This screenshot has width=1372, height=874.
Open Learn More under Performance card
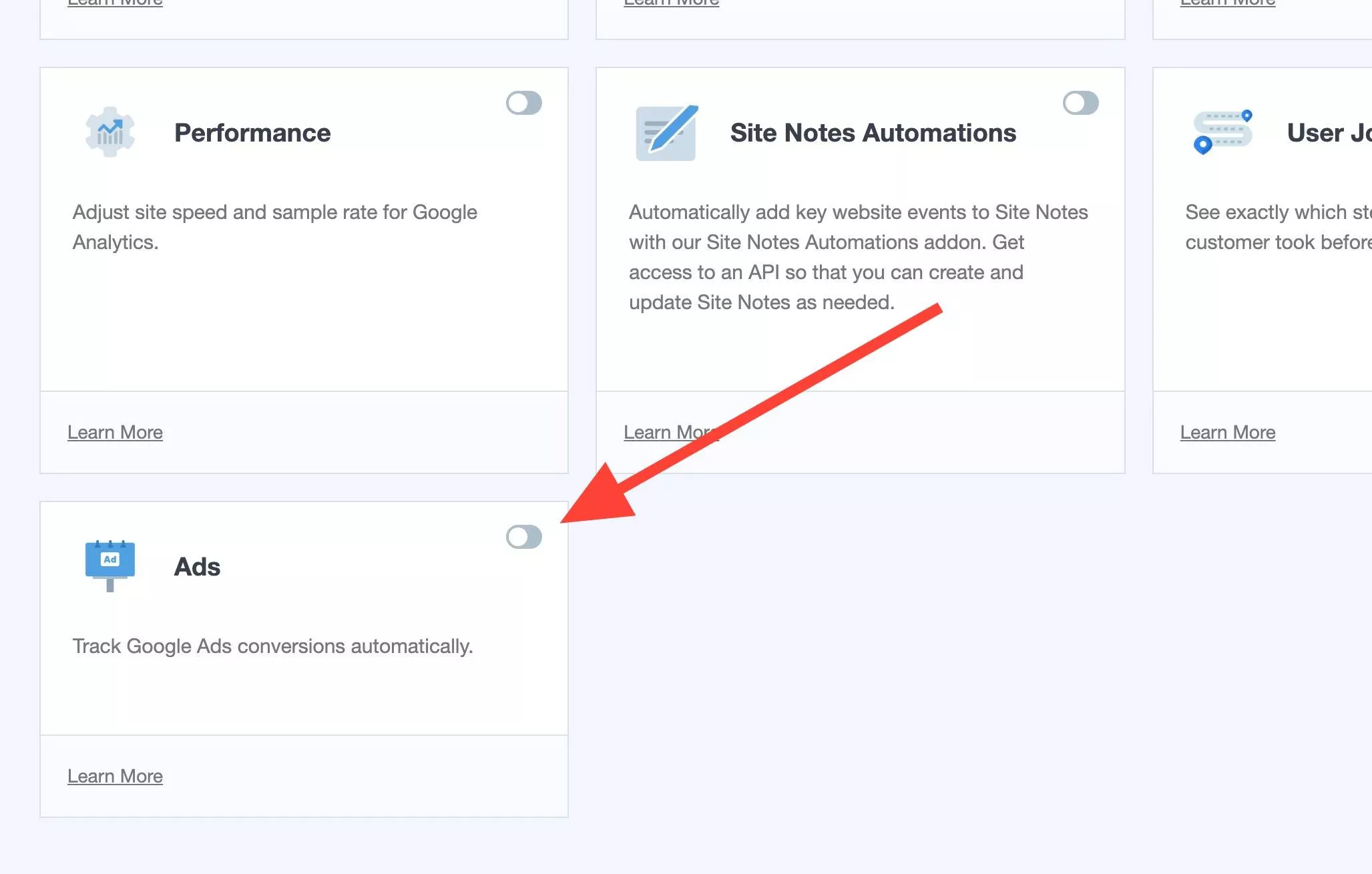pos(115,433)
